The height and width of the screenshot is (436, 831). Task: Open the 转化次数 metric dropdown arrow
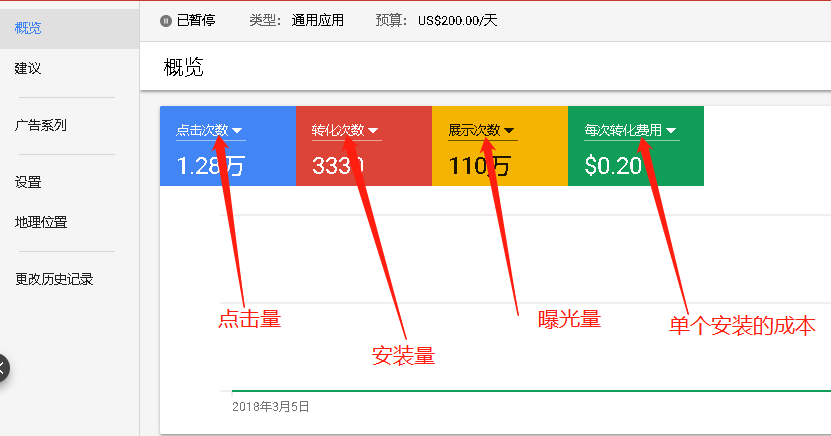pos(373,131)
